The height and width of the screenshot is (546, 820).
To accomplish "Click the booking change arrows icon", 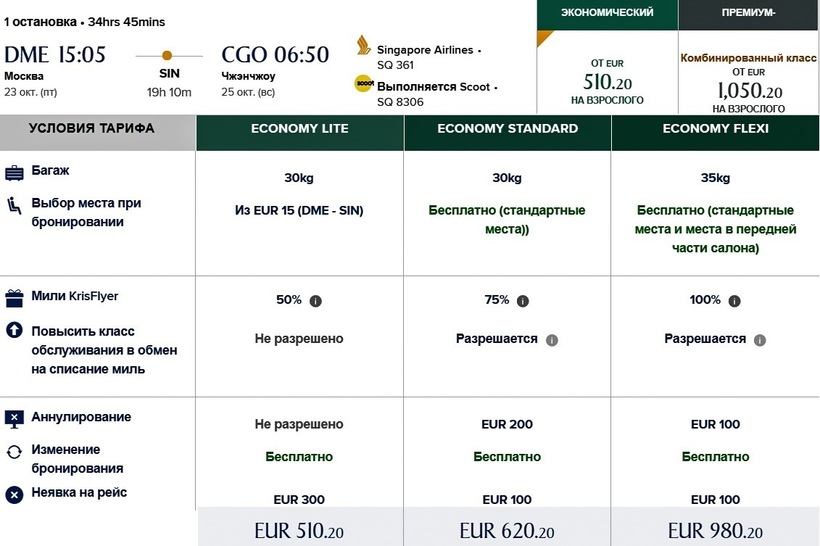I will [x=14, y=452].
